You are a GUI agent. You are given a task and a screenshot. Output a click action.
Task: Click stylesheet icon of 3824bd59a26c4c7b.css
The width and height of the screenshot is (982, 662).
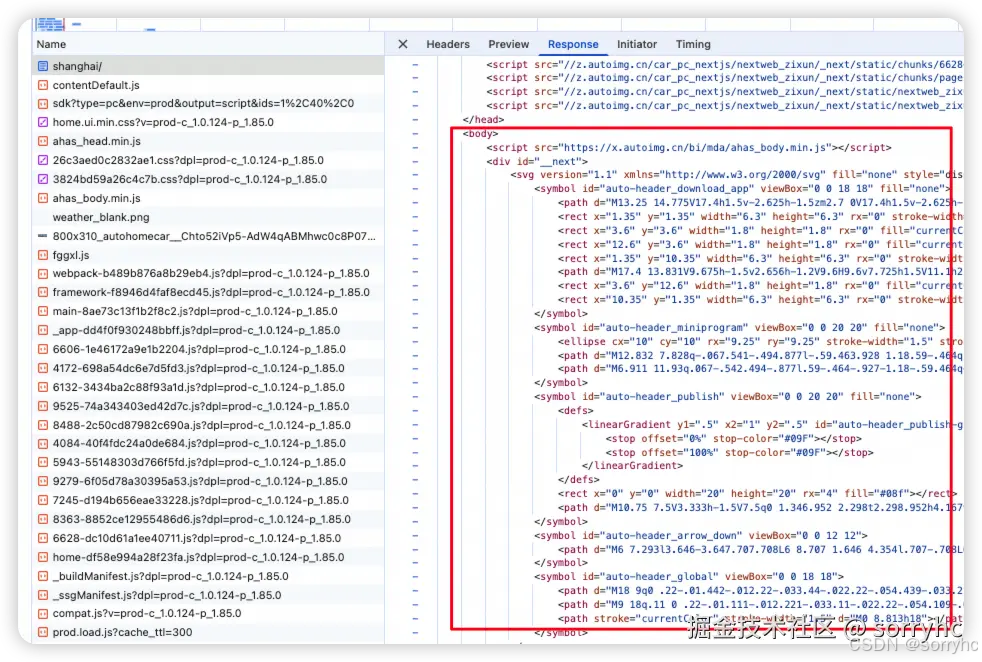point(43,179)
